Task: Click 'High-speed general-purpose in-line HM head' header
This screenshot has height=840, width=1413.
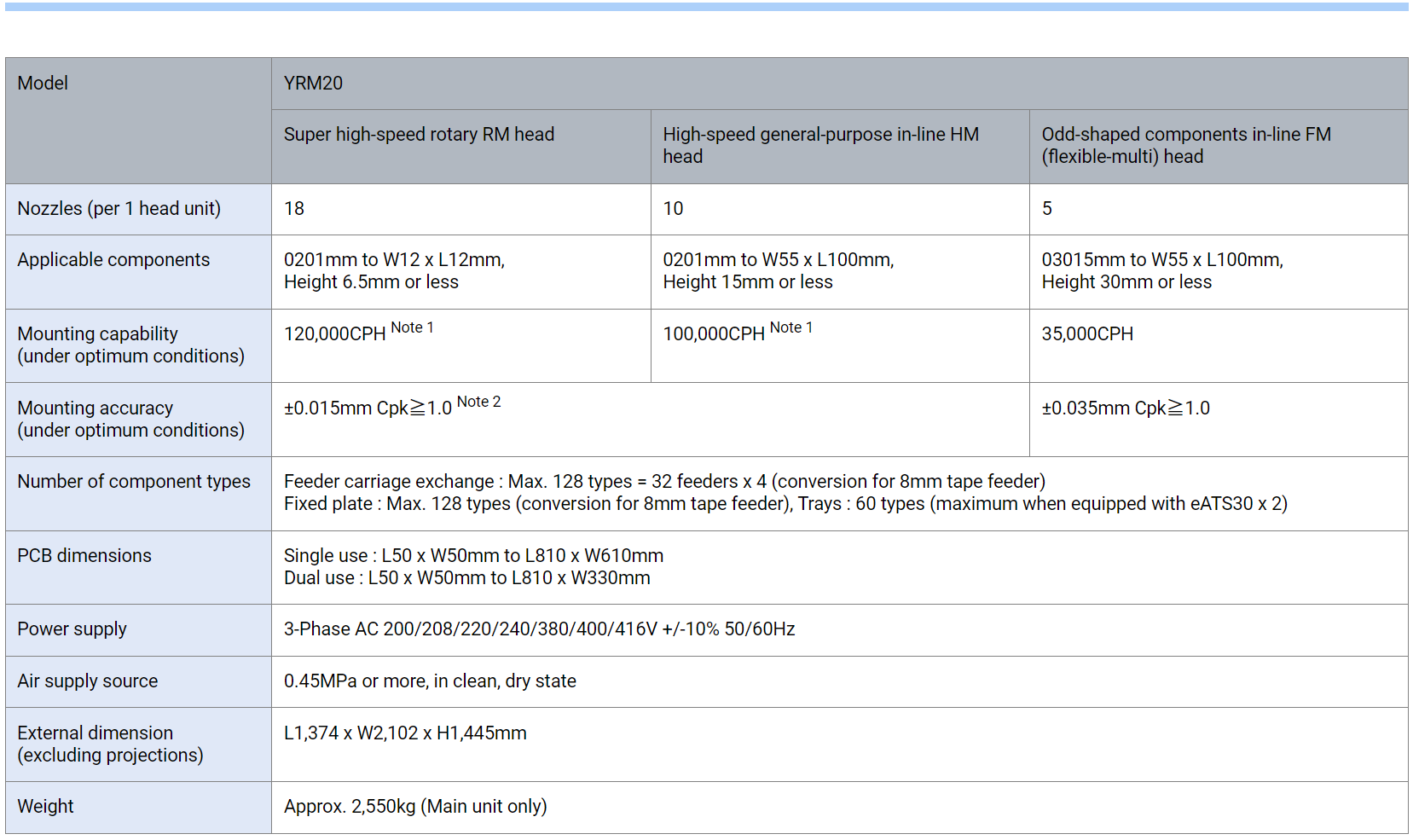Action: (x=840, y=147)
